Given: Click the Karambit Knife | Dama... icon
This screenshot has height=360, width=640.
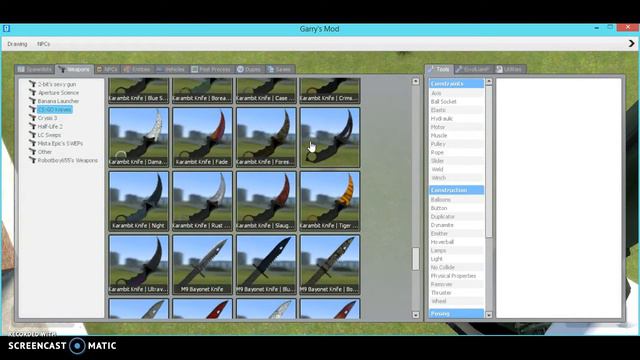Looking at the screenshot, I should [138, 137].
